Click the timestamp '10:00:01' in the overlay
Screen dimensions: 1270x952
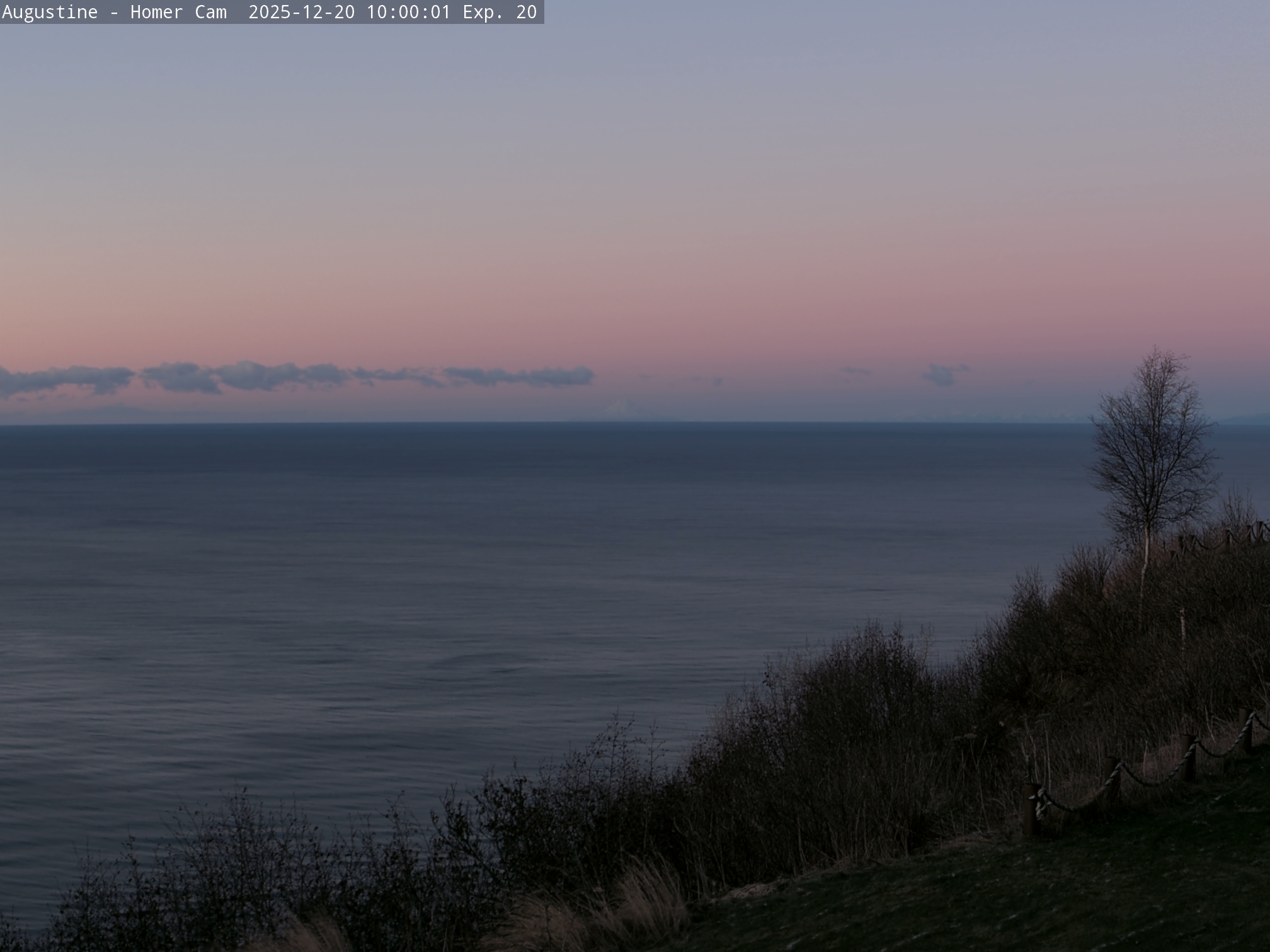[408, 12]
